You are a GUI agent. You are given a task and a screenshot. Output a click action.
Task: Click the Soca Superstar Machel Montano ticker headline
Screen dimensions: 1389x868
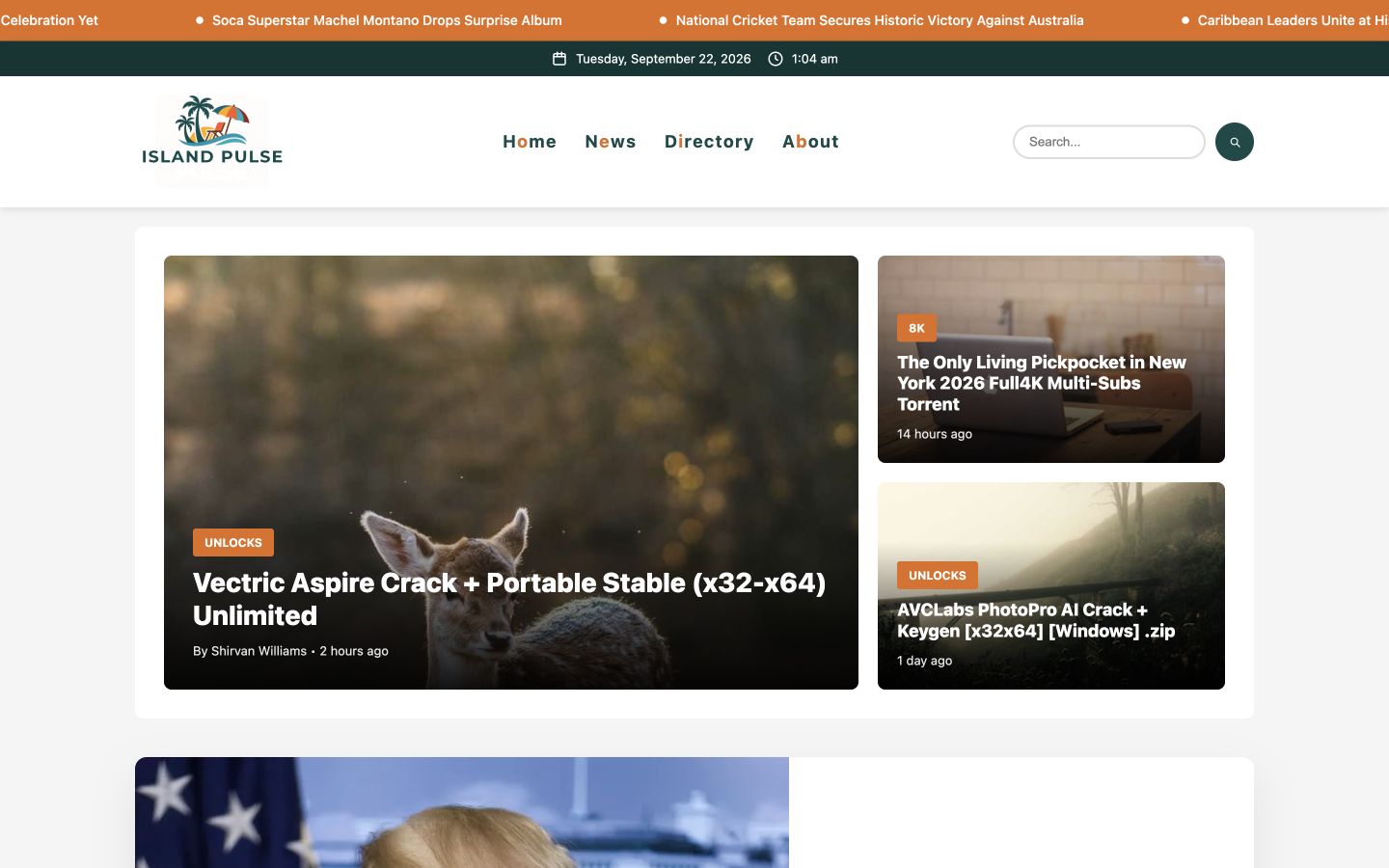(387, 20)
